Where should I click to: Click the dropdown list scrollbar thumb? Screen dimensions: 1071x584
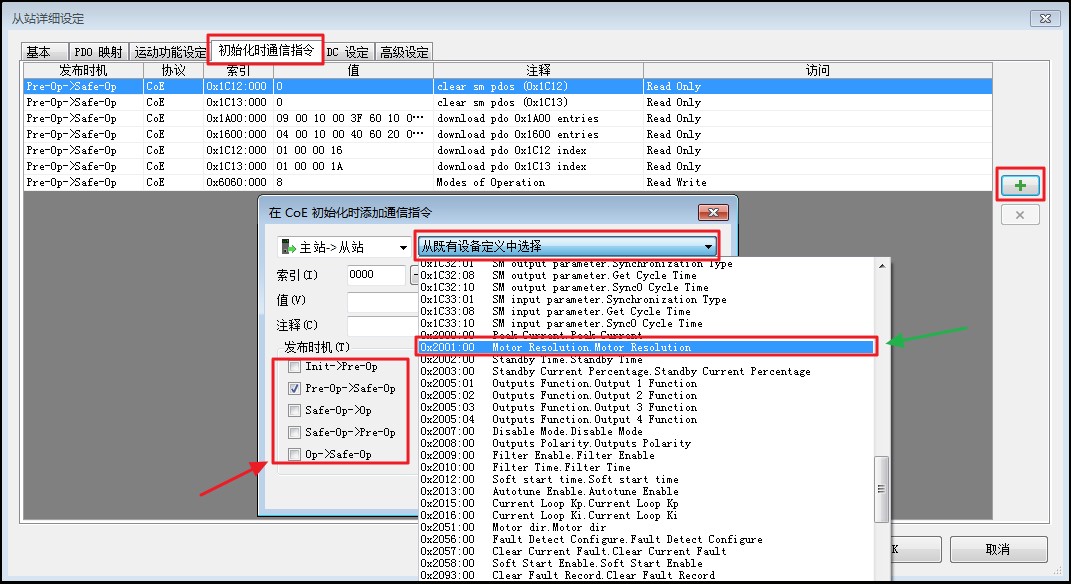pyautogui.click(x=881, y=488)
